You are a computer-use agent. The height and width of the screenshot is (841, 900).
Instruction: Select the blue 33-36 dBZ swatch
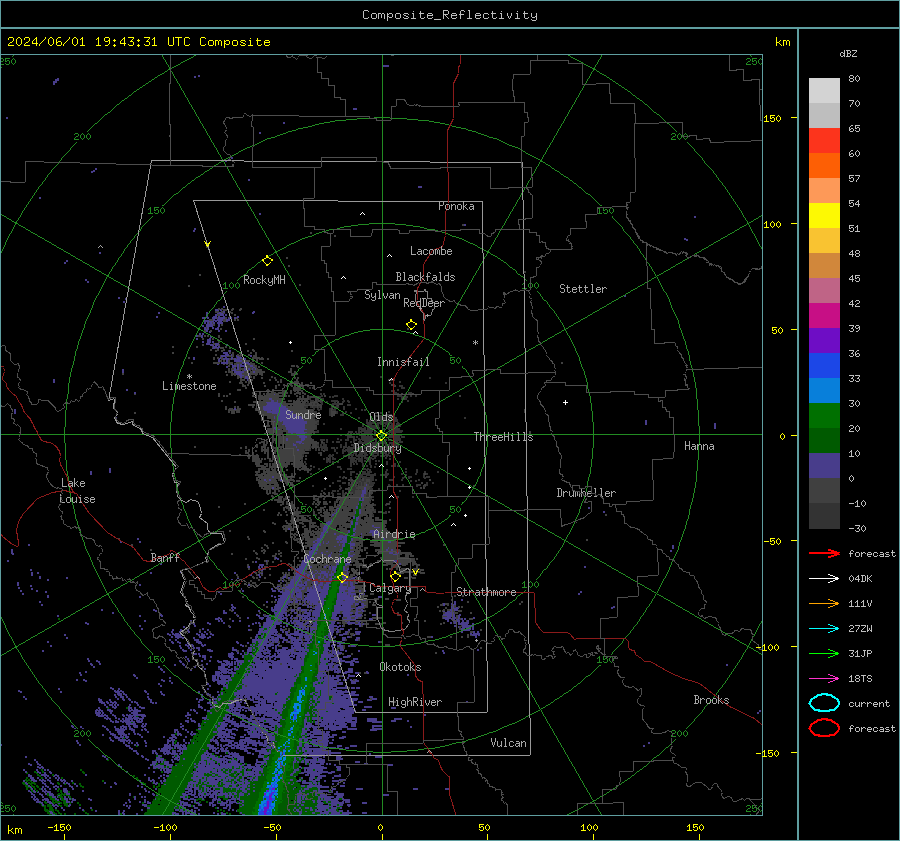tap(824, 366)
